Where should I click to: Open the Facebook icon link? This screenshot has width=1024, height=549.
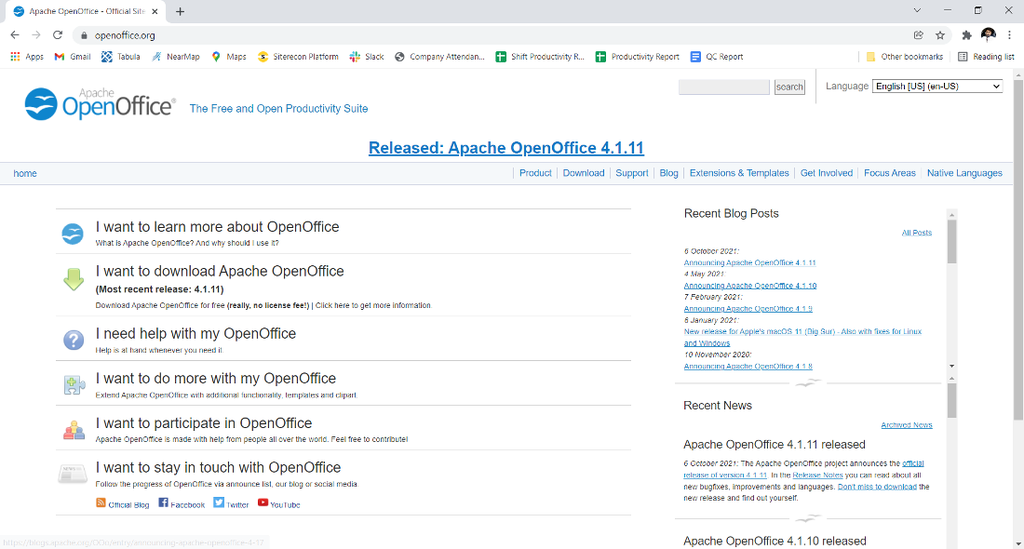[163, 503]
